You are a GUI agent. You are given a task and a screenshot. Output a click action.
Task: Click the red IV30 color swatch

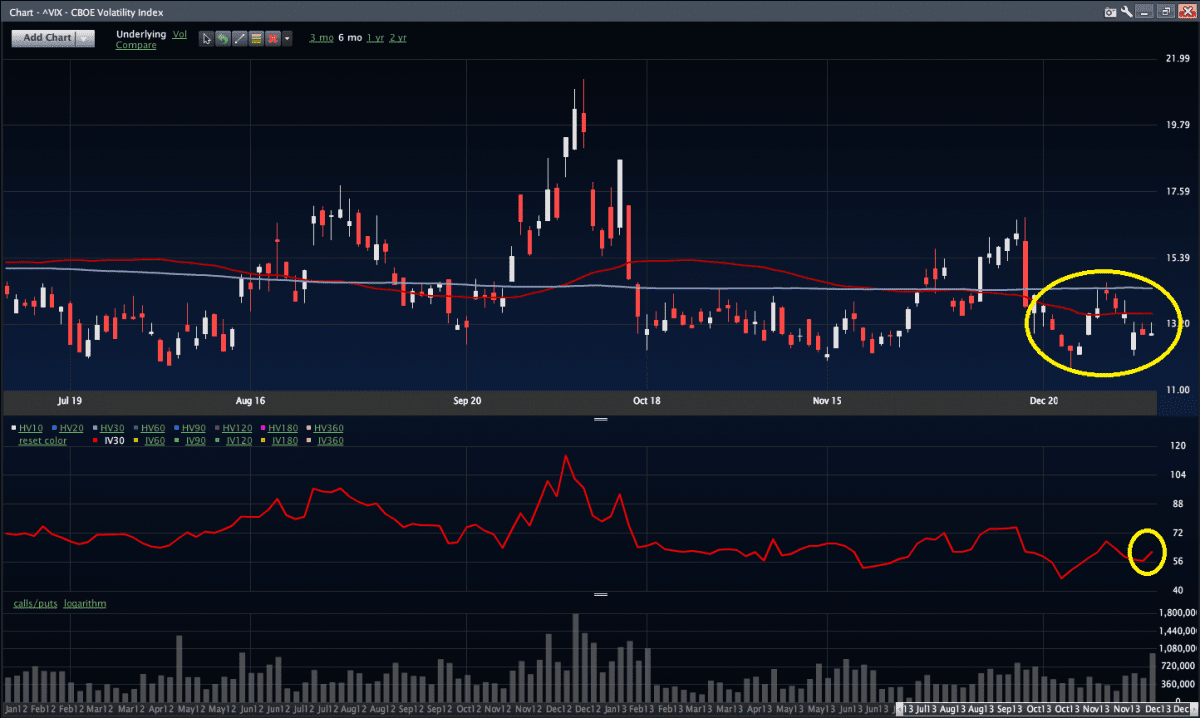(x=93, y=440)
